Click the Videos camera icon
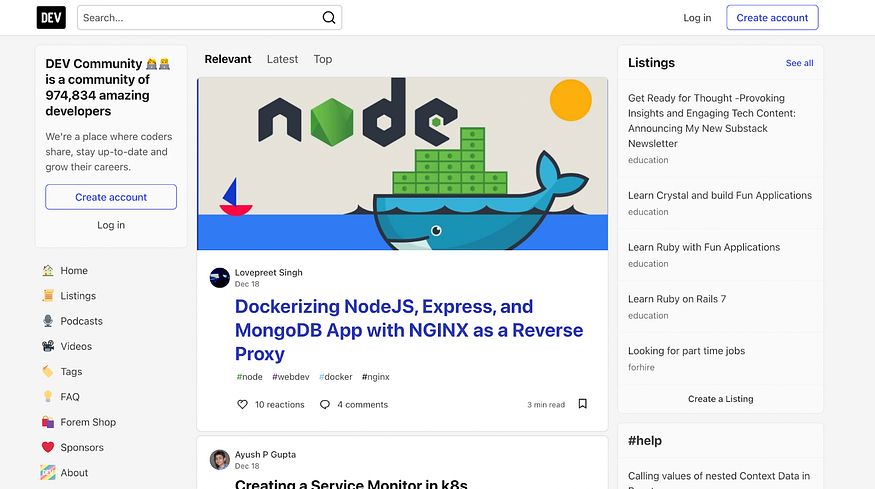This screenshot has width=875, height=489. [48, 346]
